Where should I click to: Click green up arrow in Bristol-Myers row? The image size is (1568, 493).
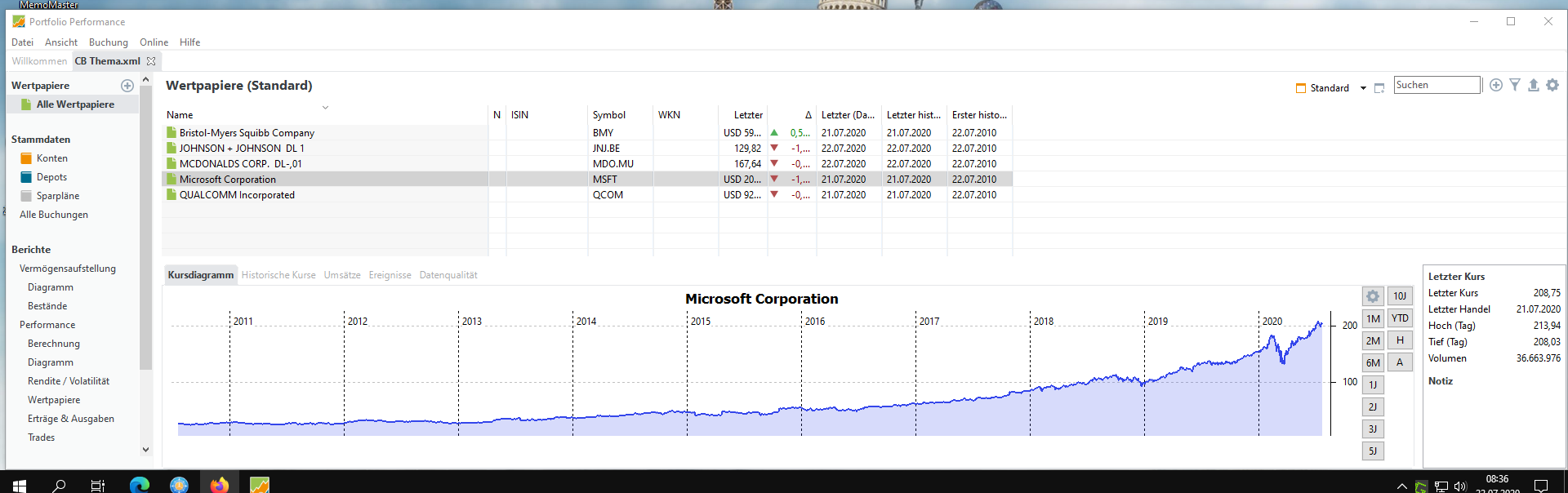(774, 132)
